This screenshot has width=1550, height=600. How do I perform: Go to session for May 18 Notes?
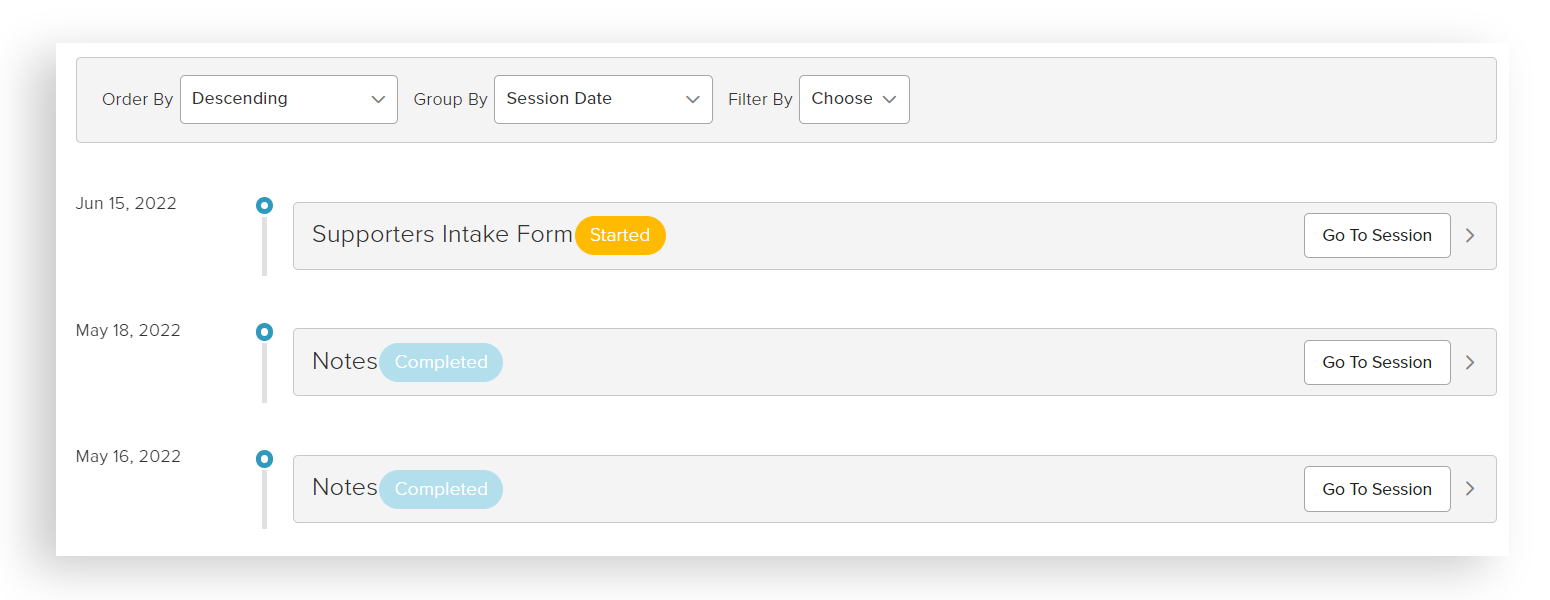pyautogui.click(x=1376, y=362)
